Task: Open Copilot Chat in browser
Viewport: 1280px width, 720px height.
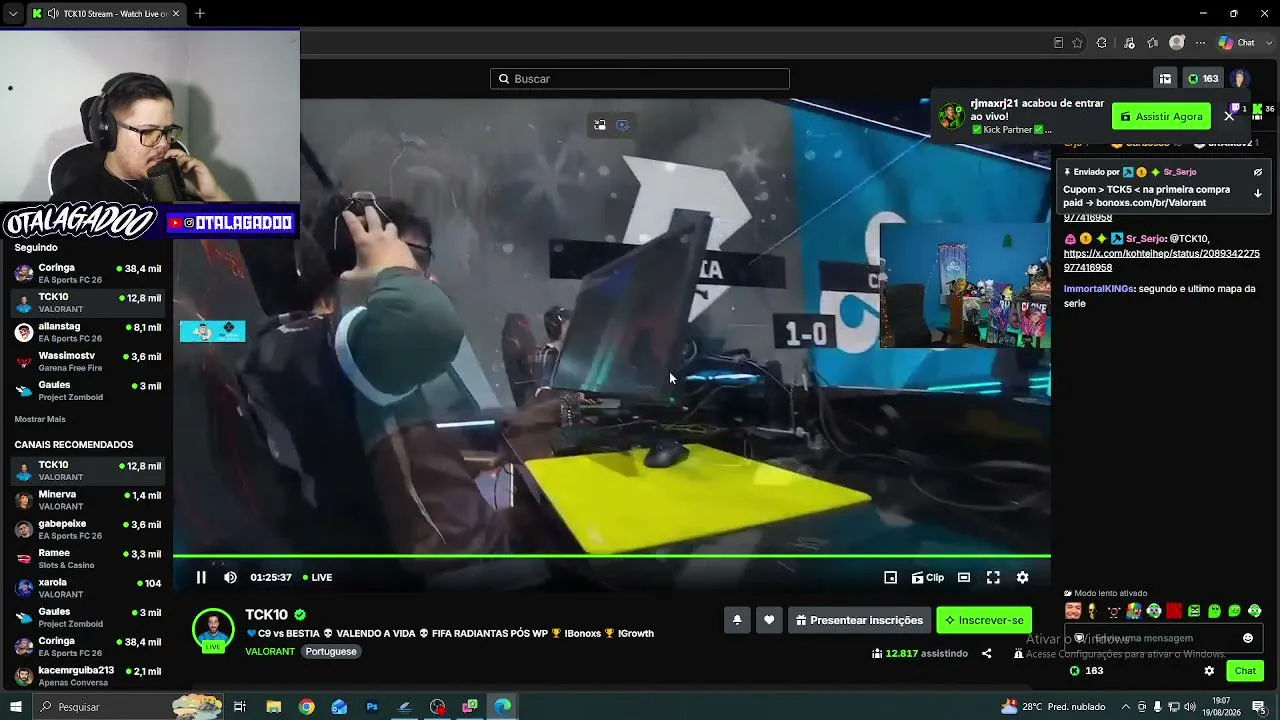Action: [1236, 43]
